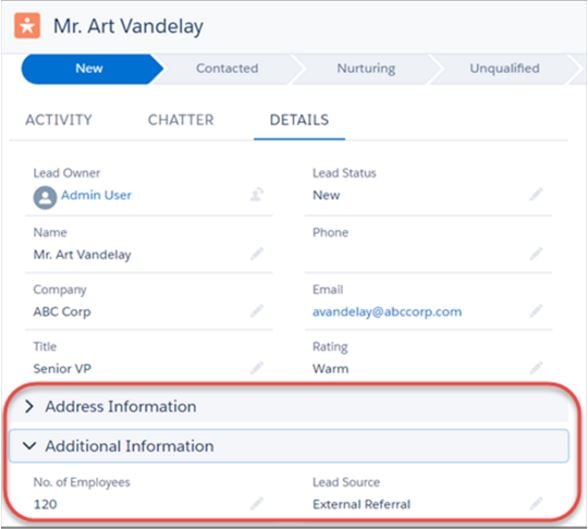Expand the Address Information section
The image size is (588, 529).
tap(288, 406)
